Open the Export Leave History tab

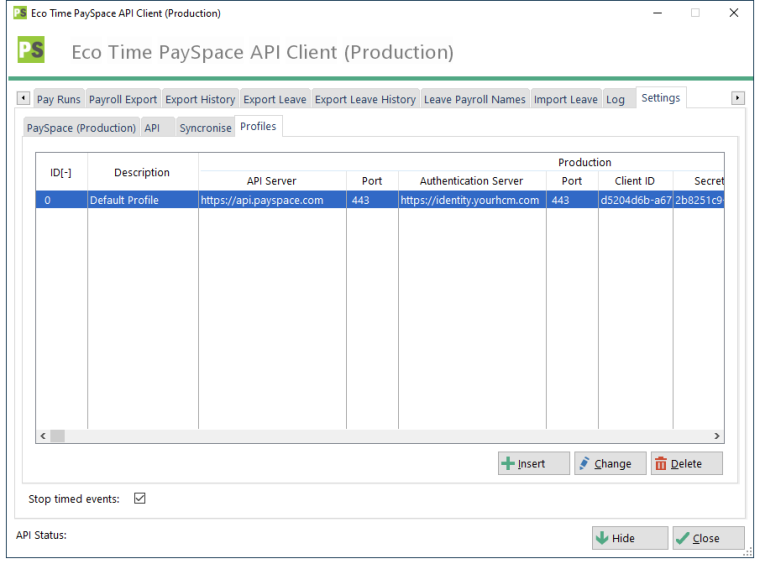pyautogui.click(x=365, y=99)
